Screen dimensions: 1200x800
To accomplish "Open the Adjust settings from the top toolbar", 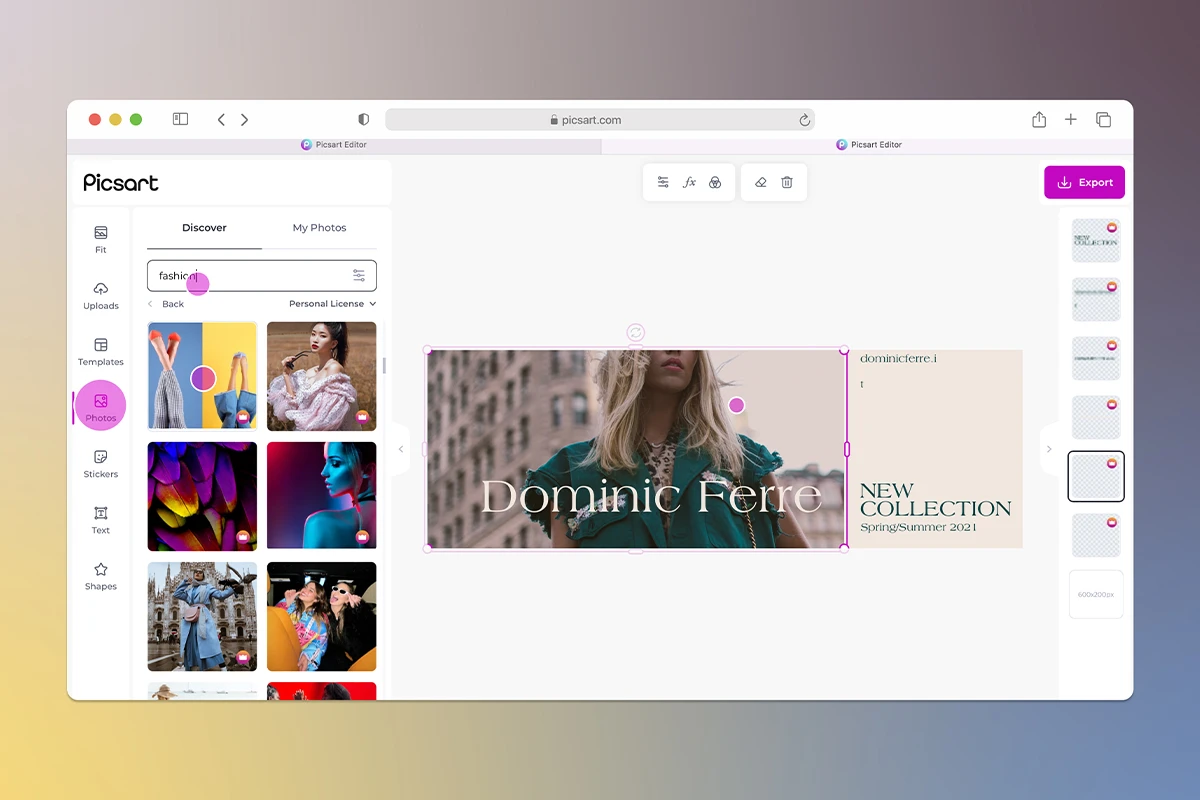I will (x=662, y=182).
